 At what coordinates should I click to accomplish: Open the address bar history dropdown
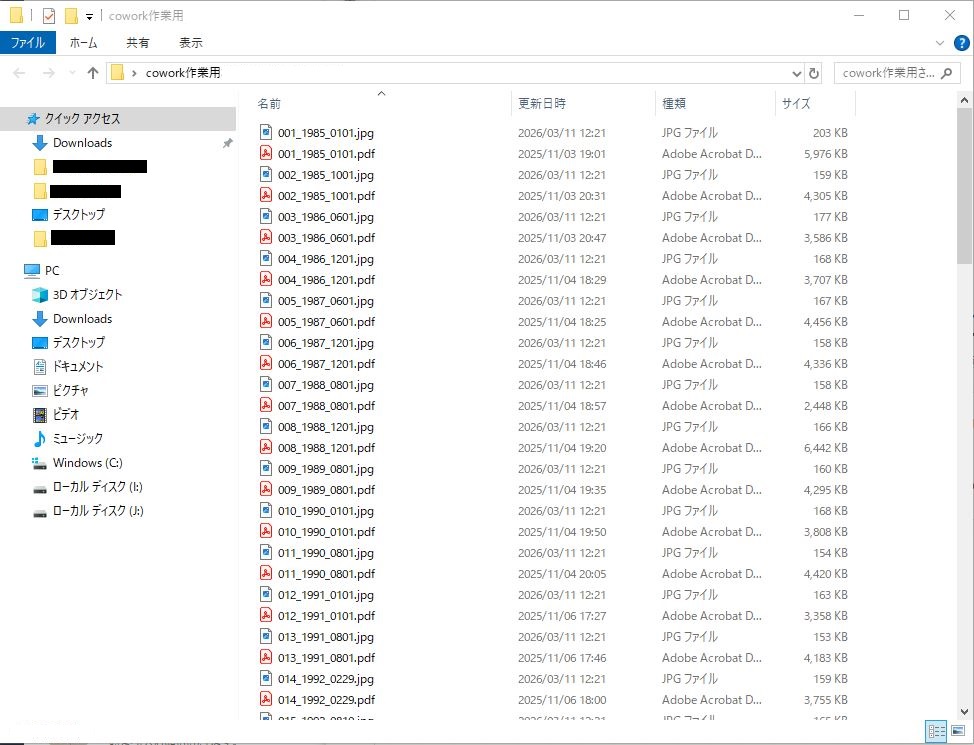point(797,73)
